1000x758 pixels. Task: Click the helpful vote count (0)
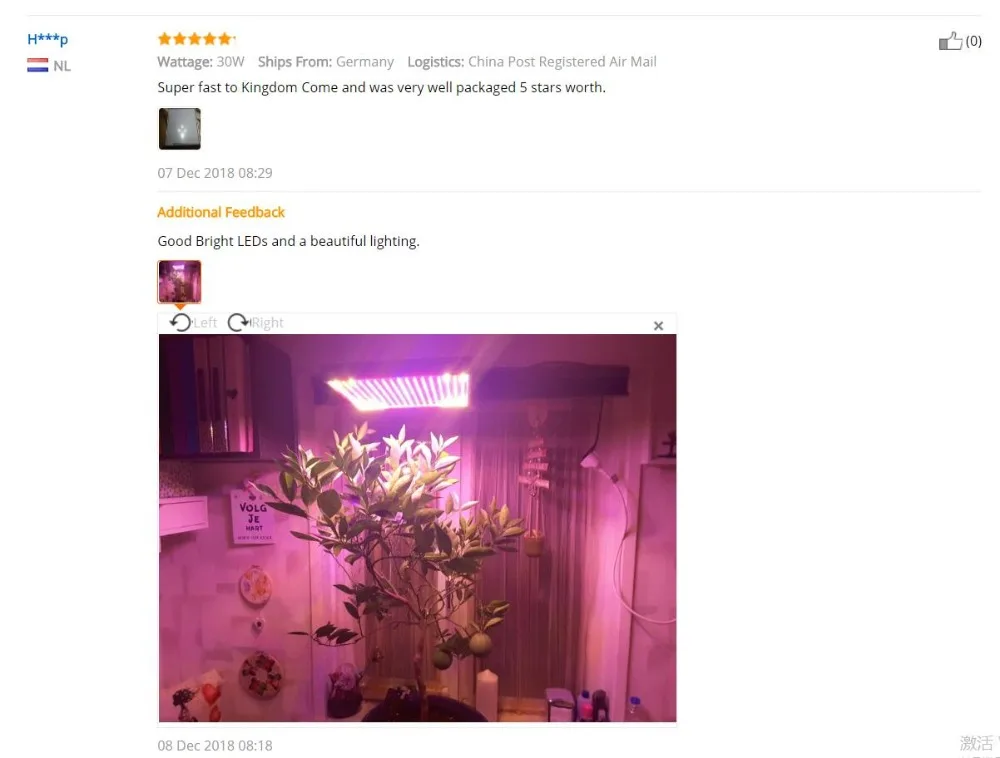973,41
